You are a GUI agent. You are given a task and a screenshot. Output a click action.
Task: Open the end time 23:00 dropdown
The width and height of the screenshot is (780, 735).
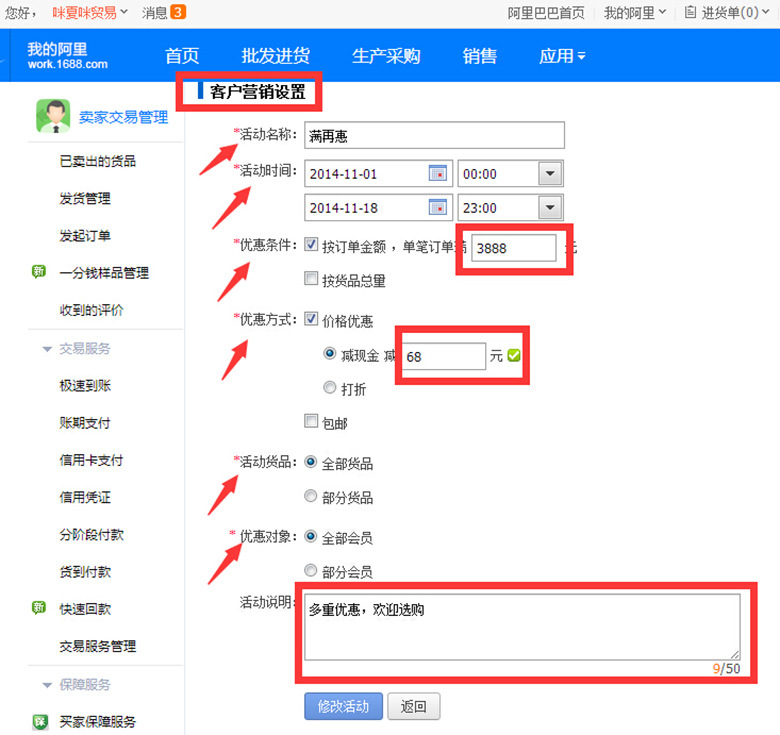(x=549, y=208)
